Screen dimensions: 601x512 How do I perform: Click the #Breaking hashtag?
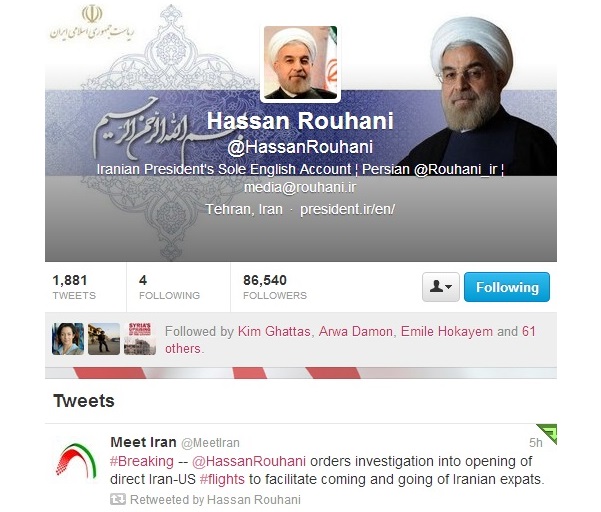142,461
